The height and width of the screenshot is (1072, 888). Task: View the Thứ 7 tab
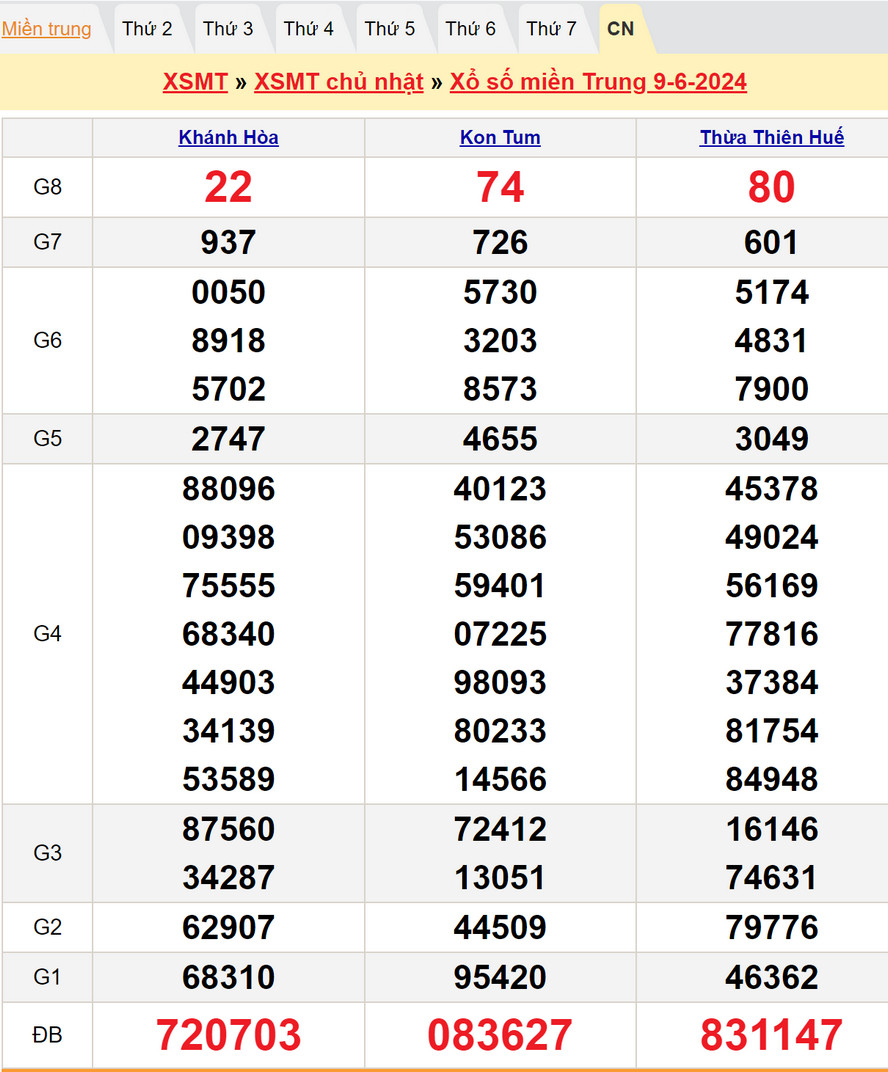551,29
